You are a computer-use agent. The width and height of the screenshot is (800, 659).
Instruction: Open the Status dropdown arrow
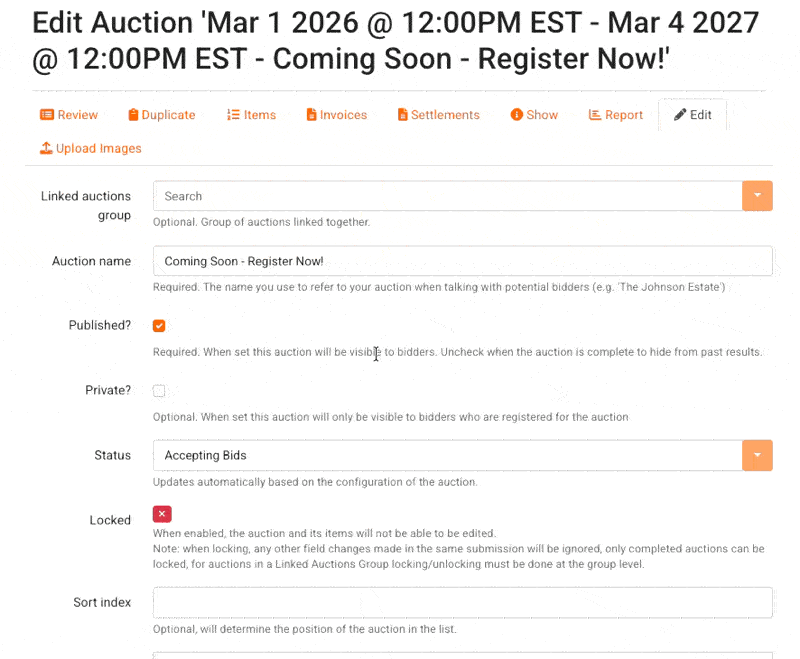pos(757,455)
